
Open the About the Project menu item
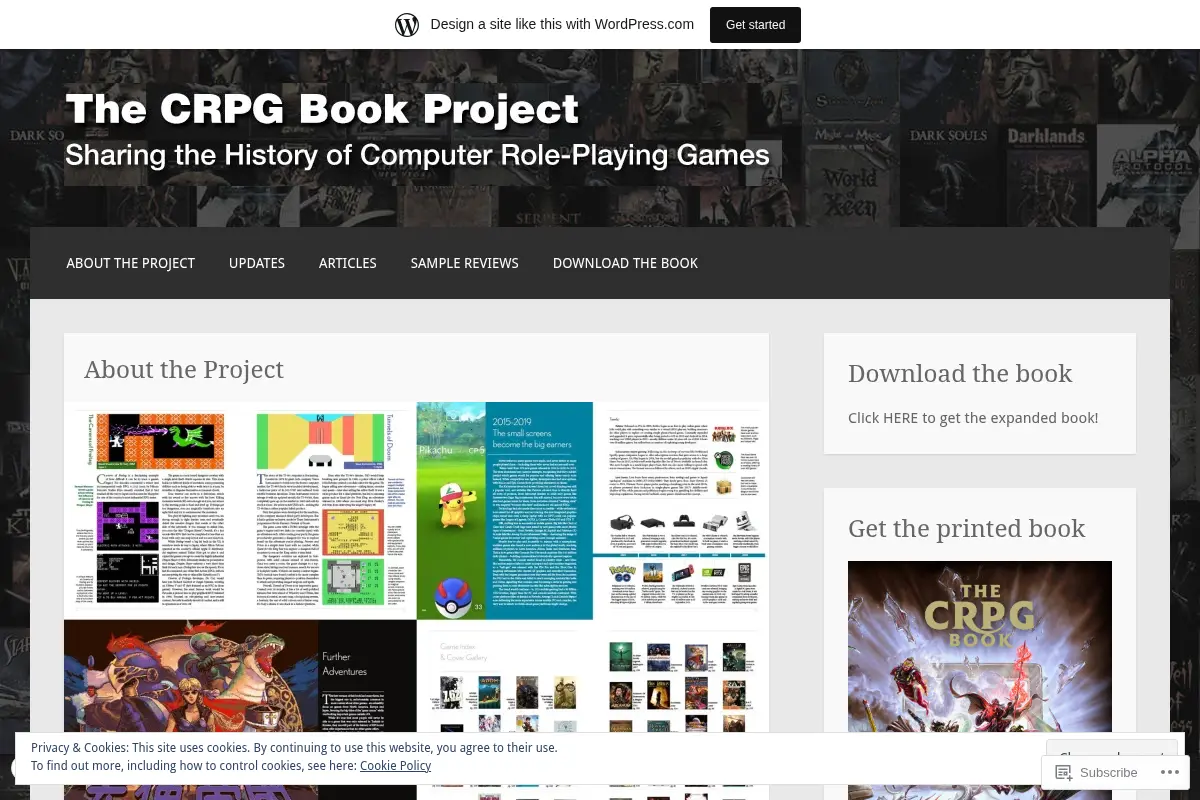click(131, 263)
